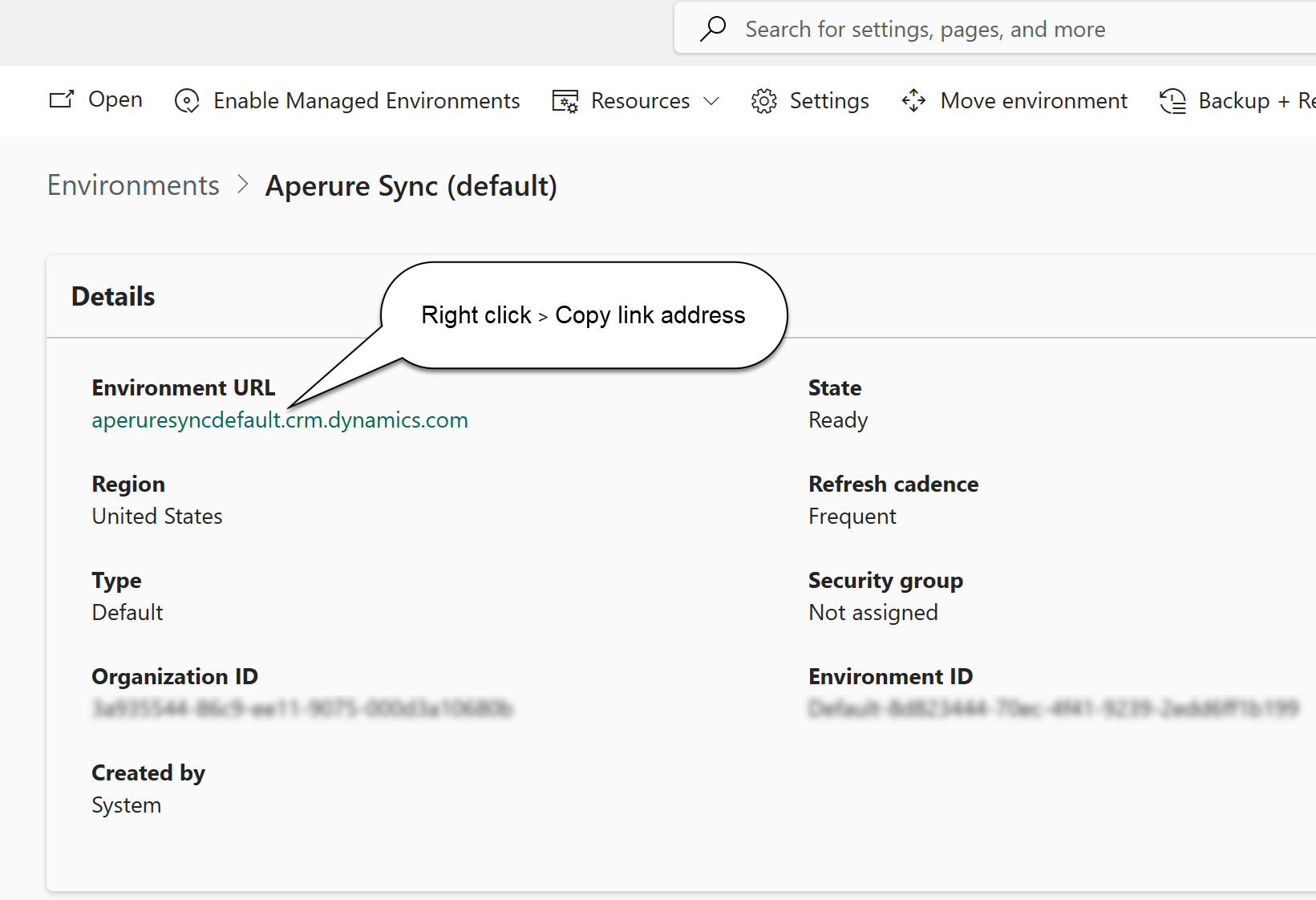Click the Settings gear icon
The width and height of the screenshot is (1316, 900).
click(764, 101)
